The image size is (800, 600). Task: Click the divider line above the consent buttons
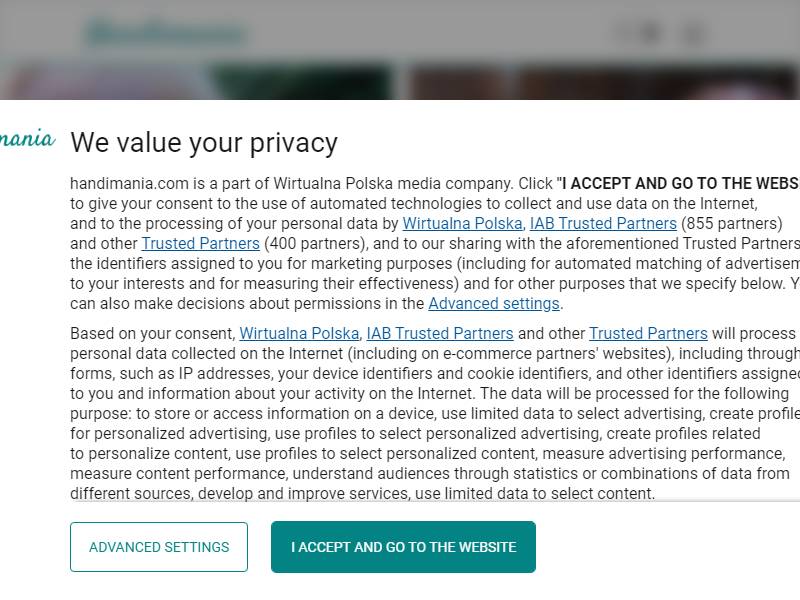click(x=435, y=502)
